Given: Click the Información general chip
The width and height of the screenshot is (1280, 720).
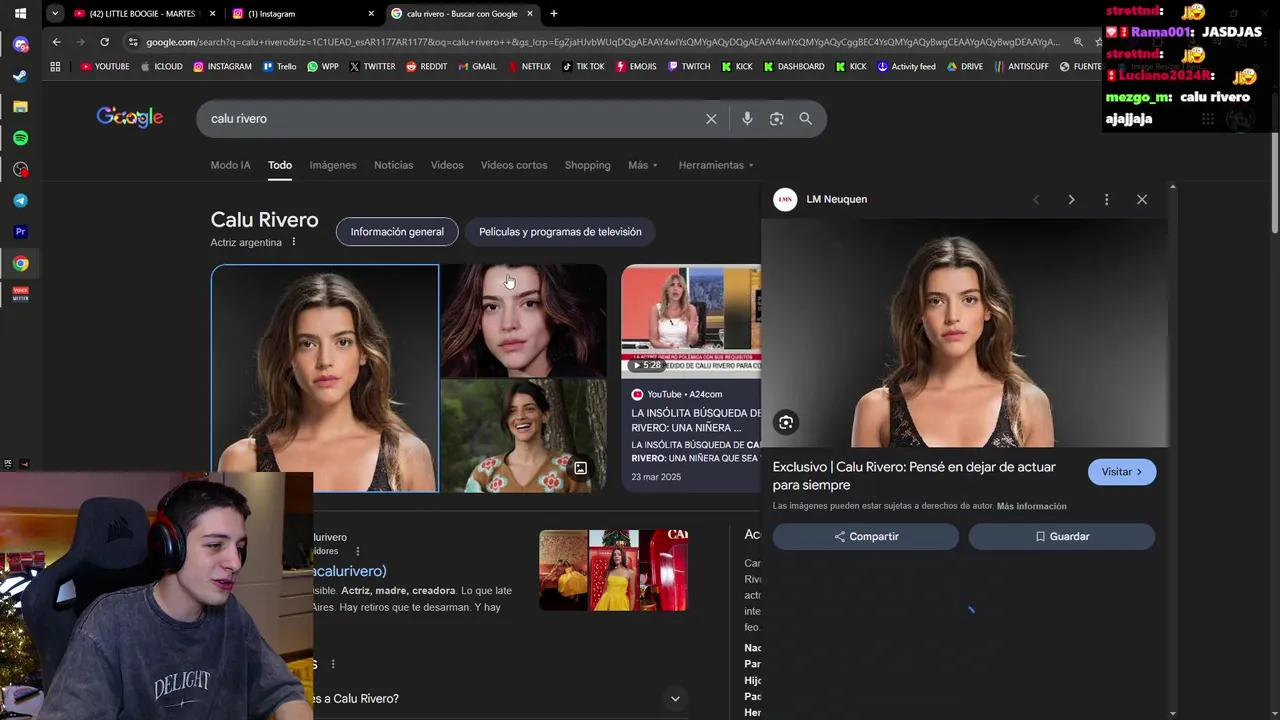Looking at the screenshot, I should (x=397, y=232).
